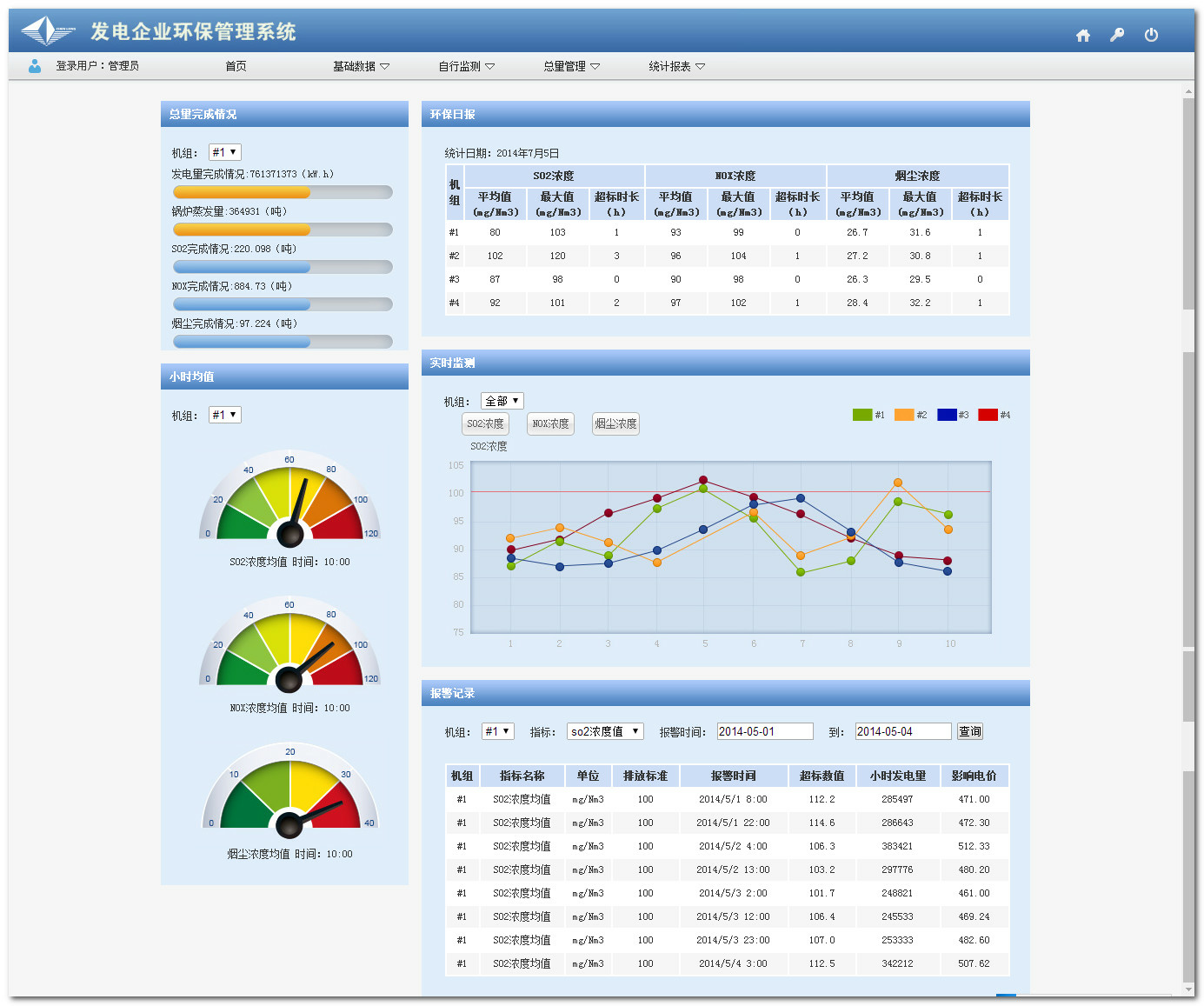
Task: Click the home icon in header
Action: point(1083,36)
